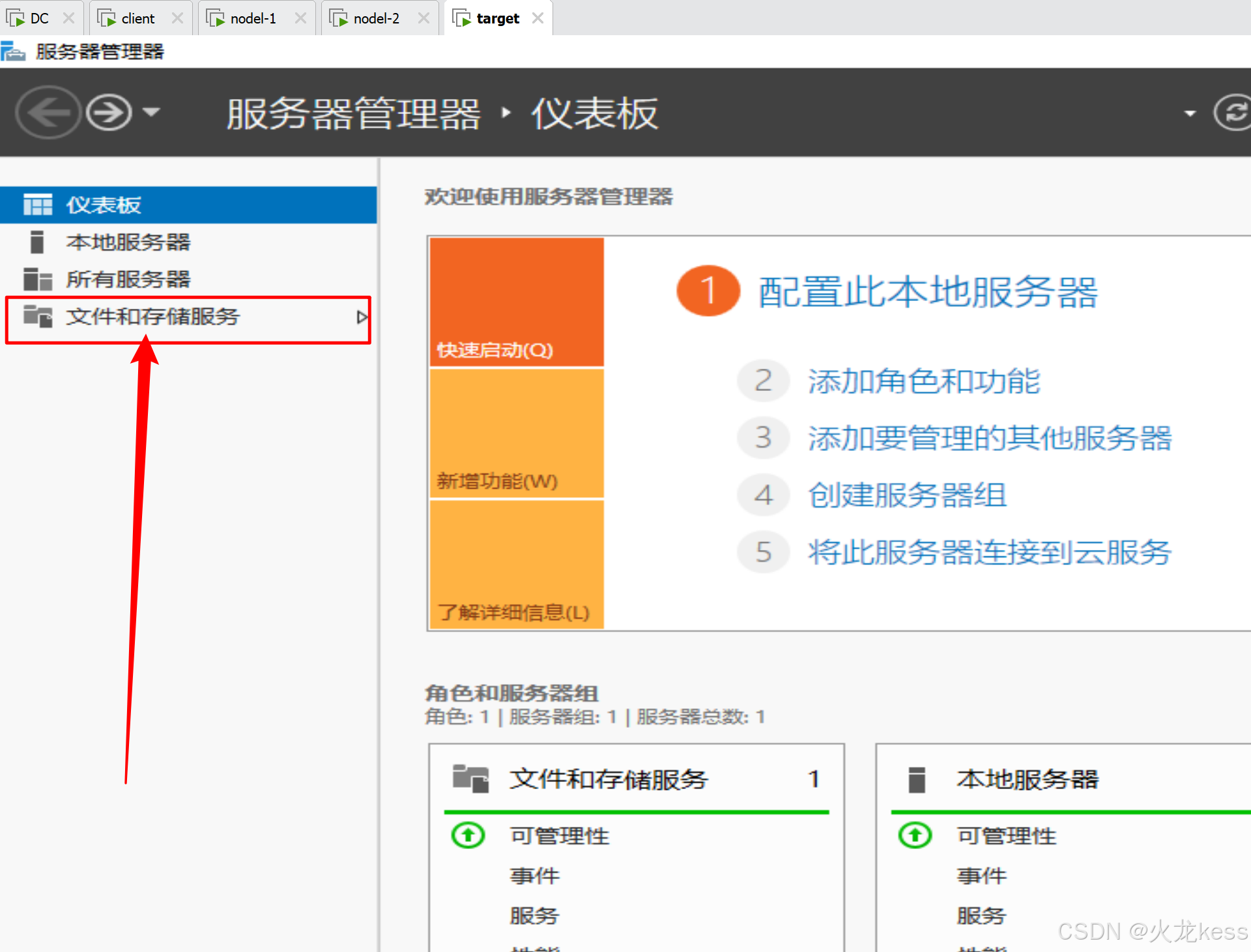This screenshot has width=1251, height=952.
Task: Click 添加角色和功能 link
Action: pos(923,381)
